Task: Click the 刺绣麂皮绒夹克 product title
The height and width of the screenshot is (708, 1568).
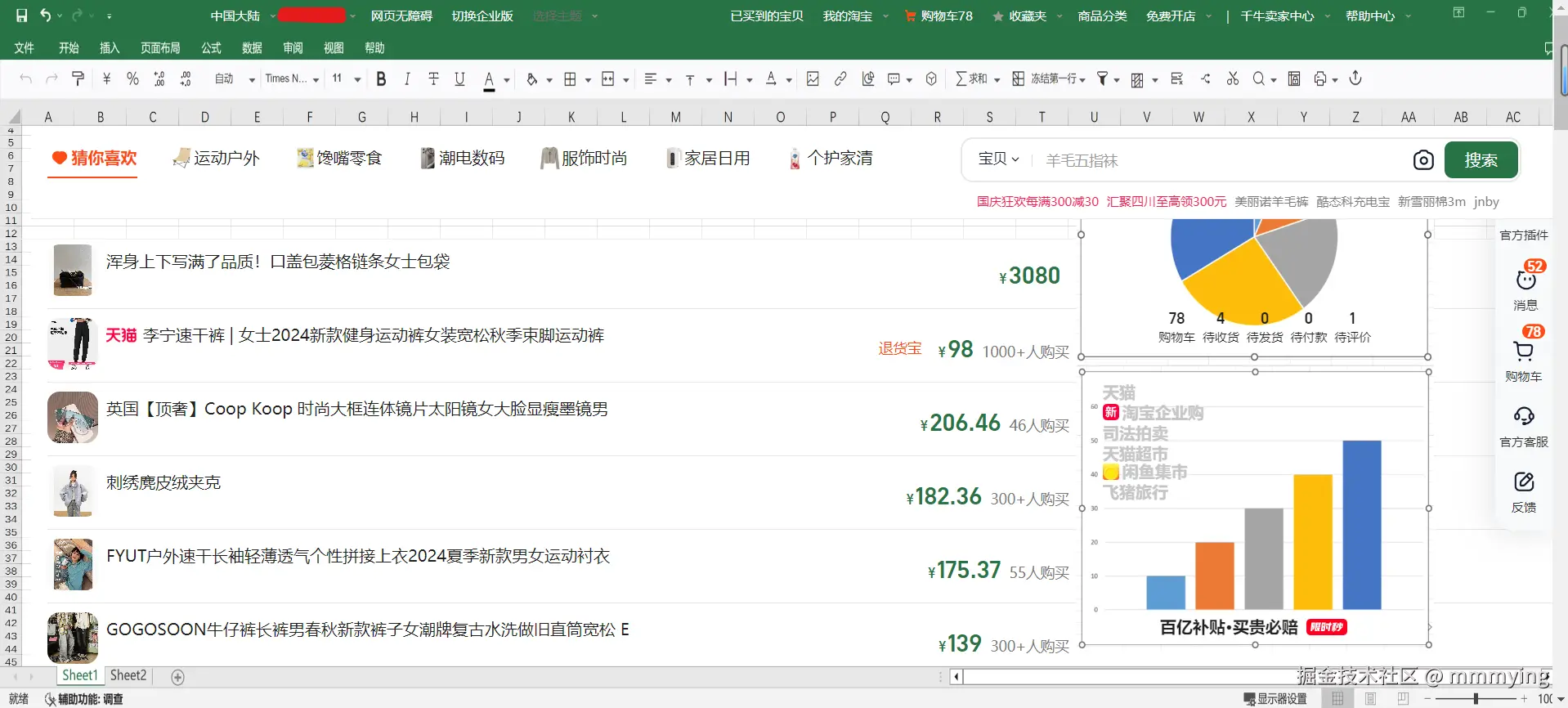Action: [164, 482]
